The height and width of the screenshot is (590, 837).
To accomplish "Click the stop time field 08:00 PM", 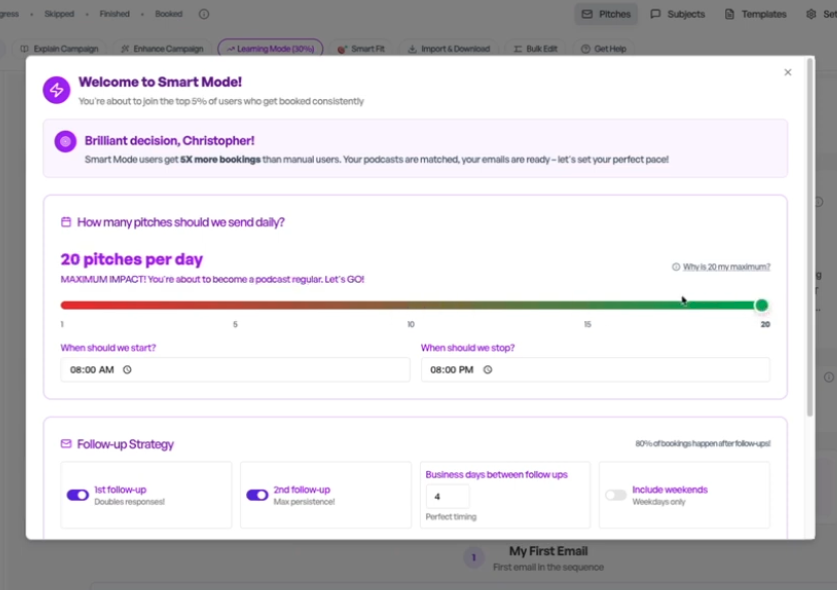I will click(x=596, y=369).
